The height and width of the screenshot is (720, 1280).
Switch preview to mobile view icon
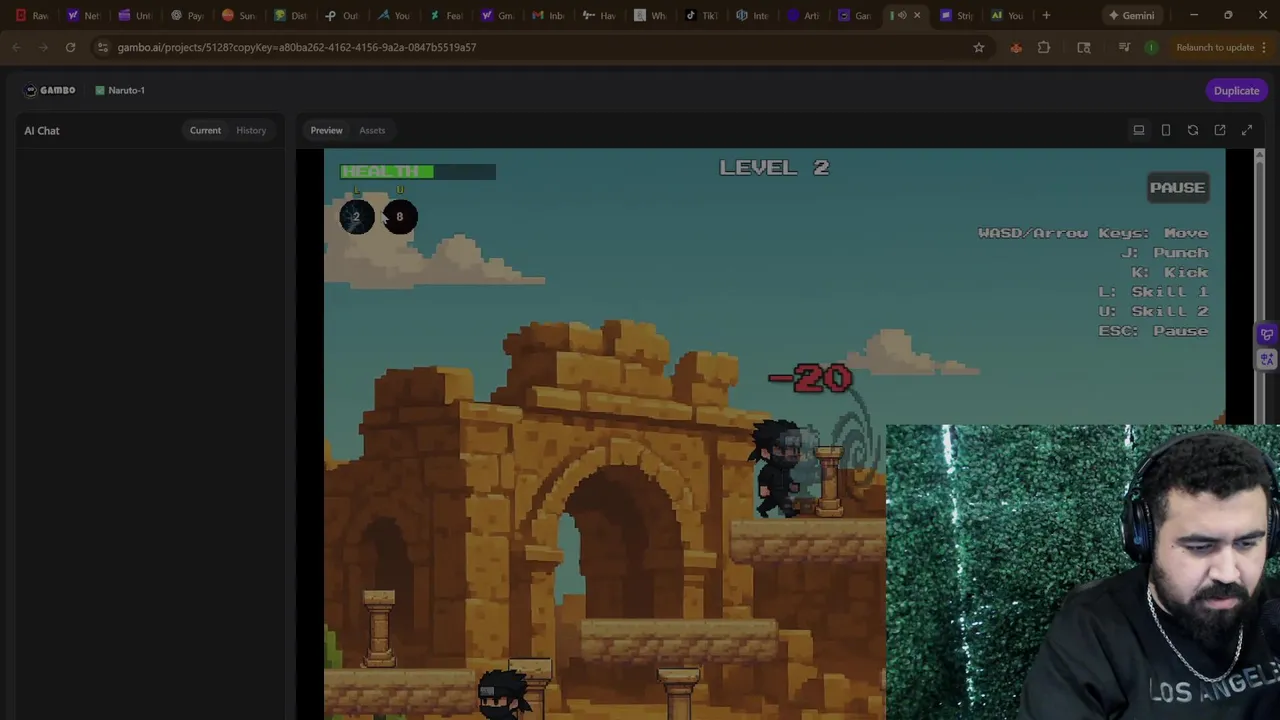[x=1166, y=130]
